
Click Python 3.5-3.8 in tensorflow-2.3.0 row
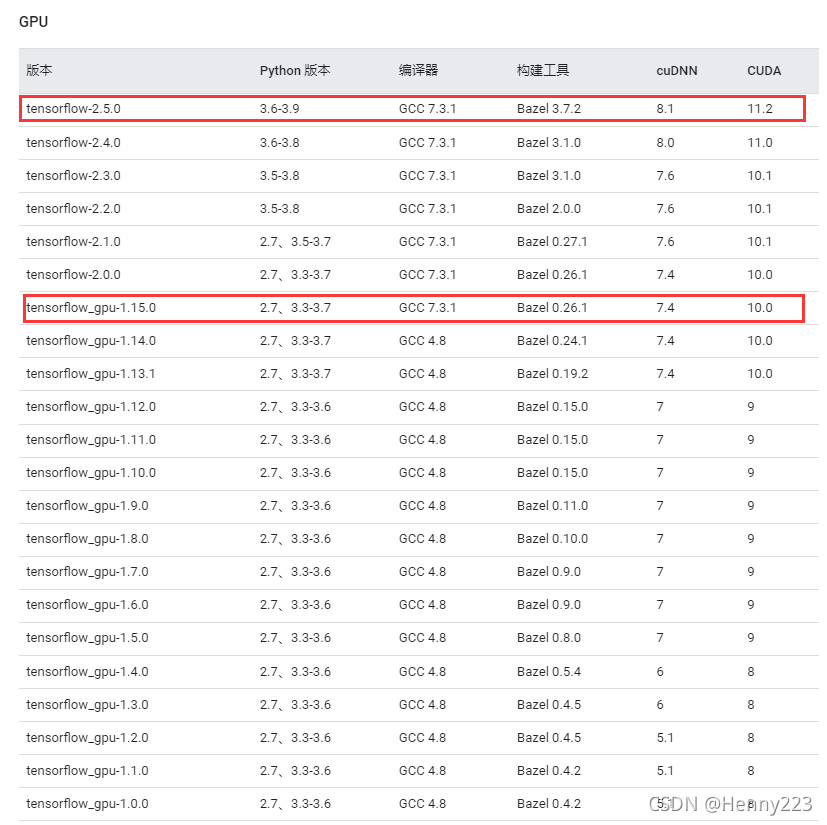coord(280,176)
